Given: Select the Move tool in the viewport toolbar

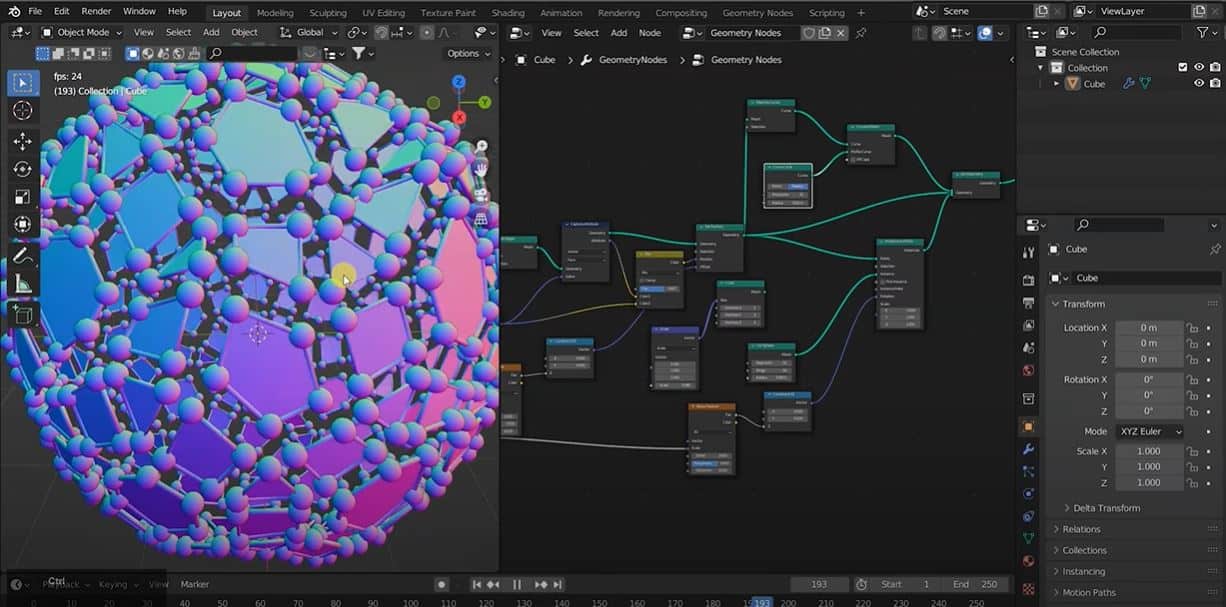Looking at the screenshot, I should [x=23, y=142].
